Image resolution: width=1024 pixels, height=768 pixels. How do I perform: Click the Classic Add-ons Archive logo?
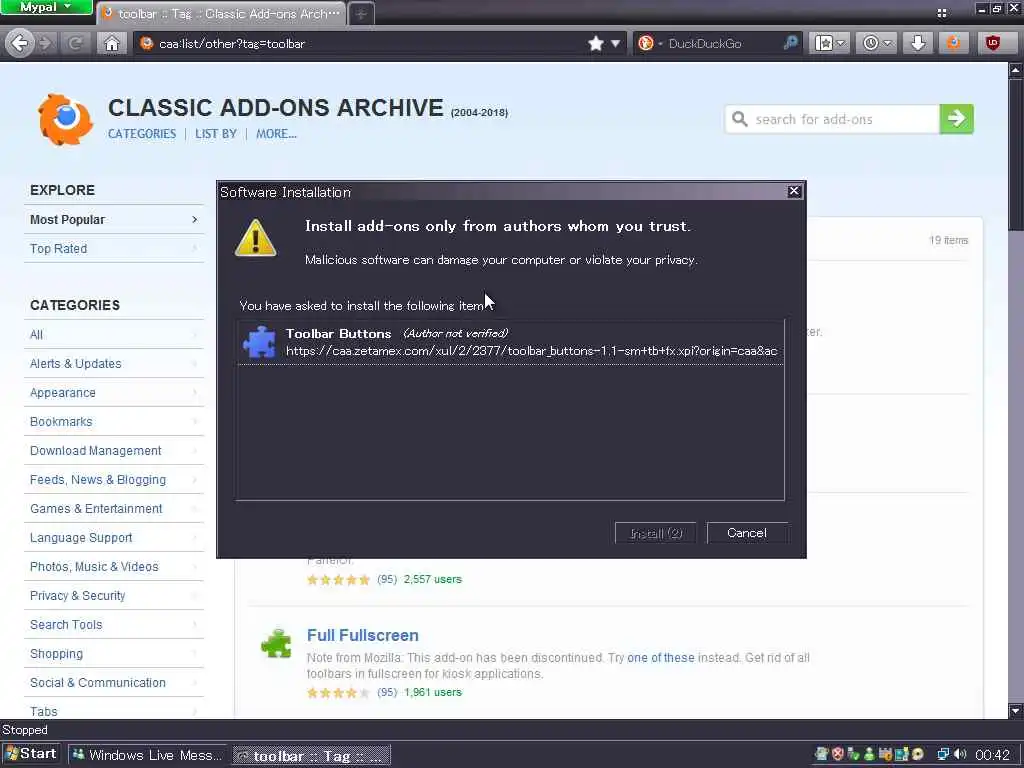point(65,120)
